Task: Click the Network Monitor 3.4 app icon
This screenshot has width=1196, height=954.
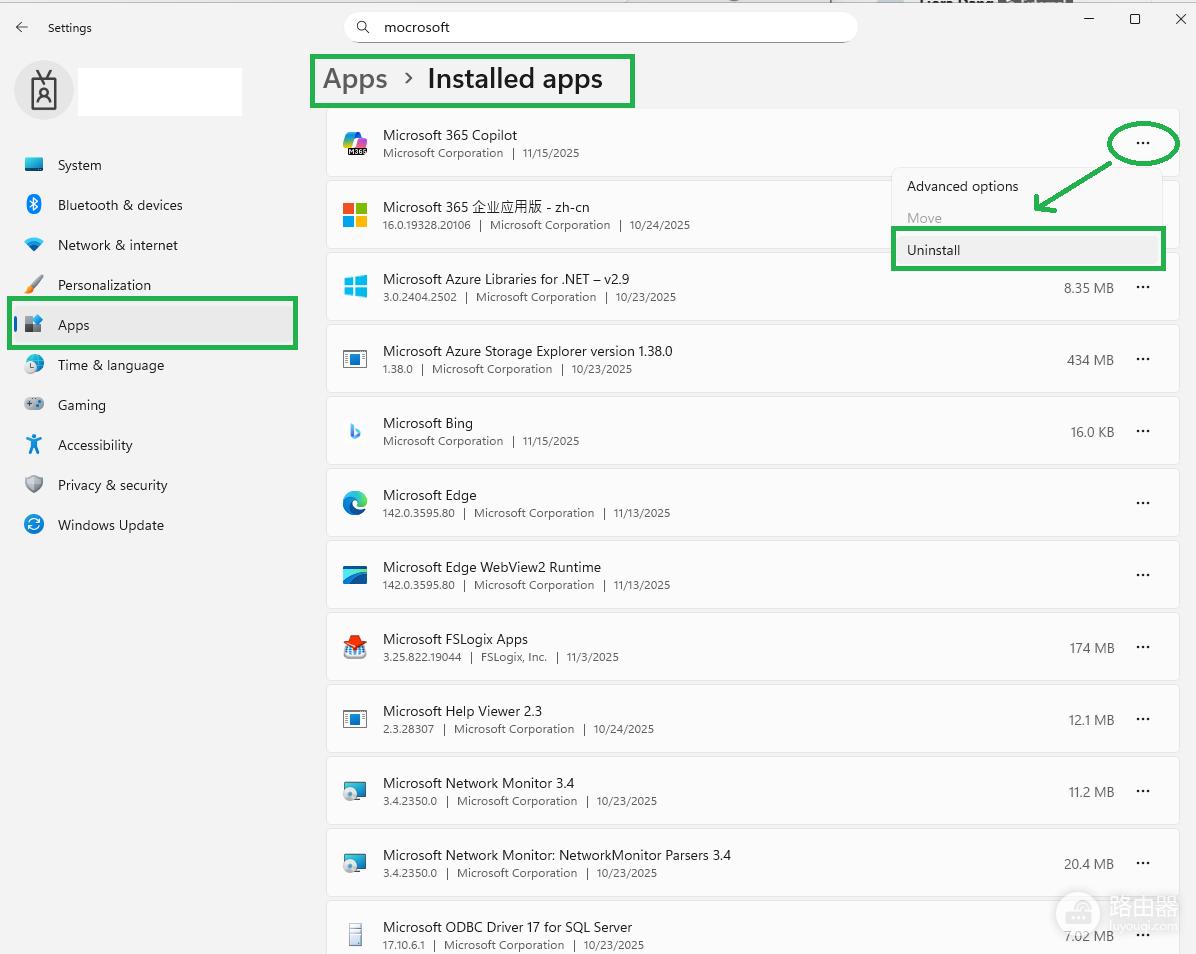Action: point(355,792)
